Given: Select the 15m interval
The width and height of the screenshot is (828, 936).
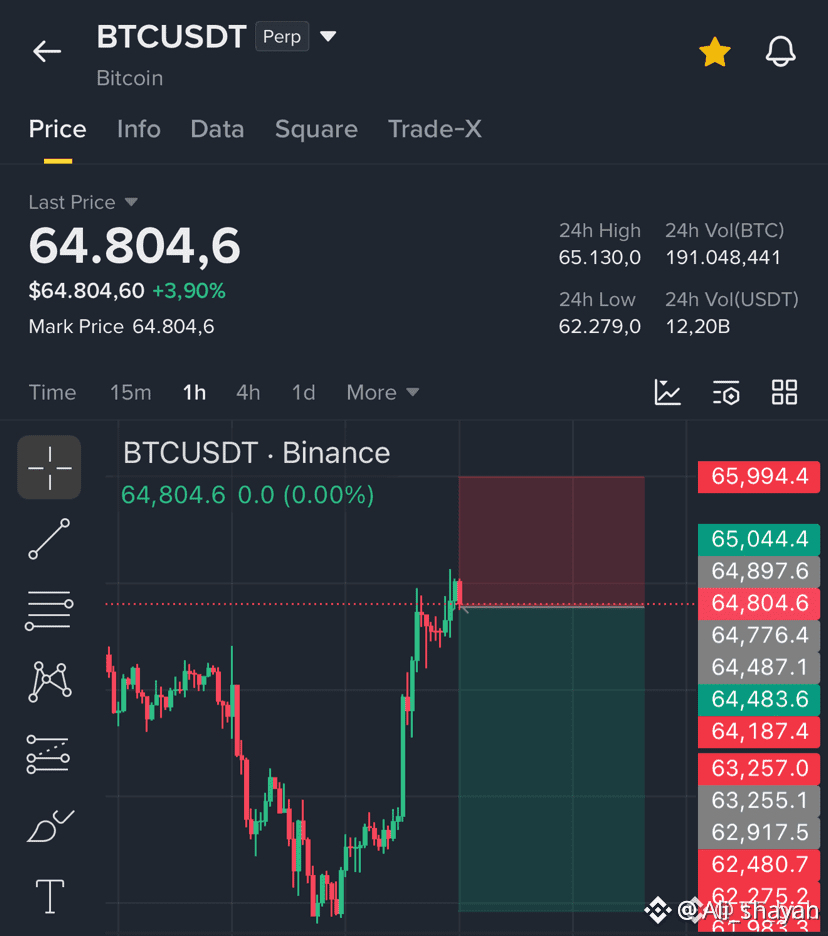Looking at the screenshot, I should [130, 392].
